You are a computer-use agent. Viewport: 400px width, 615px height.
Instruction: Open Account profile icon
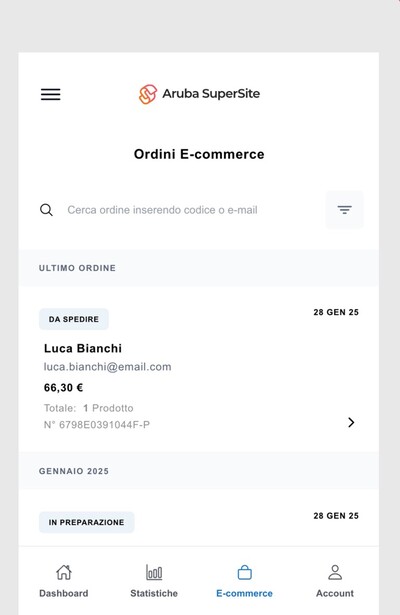335,572
